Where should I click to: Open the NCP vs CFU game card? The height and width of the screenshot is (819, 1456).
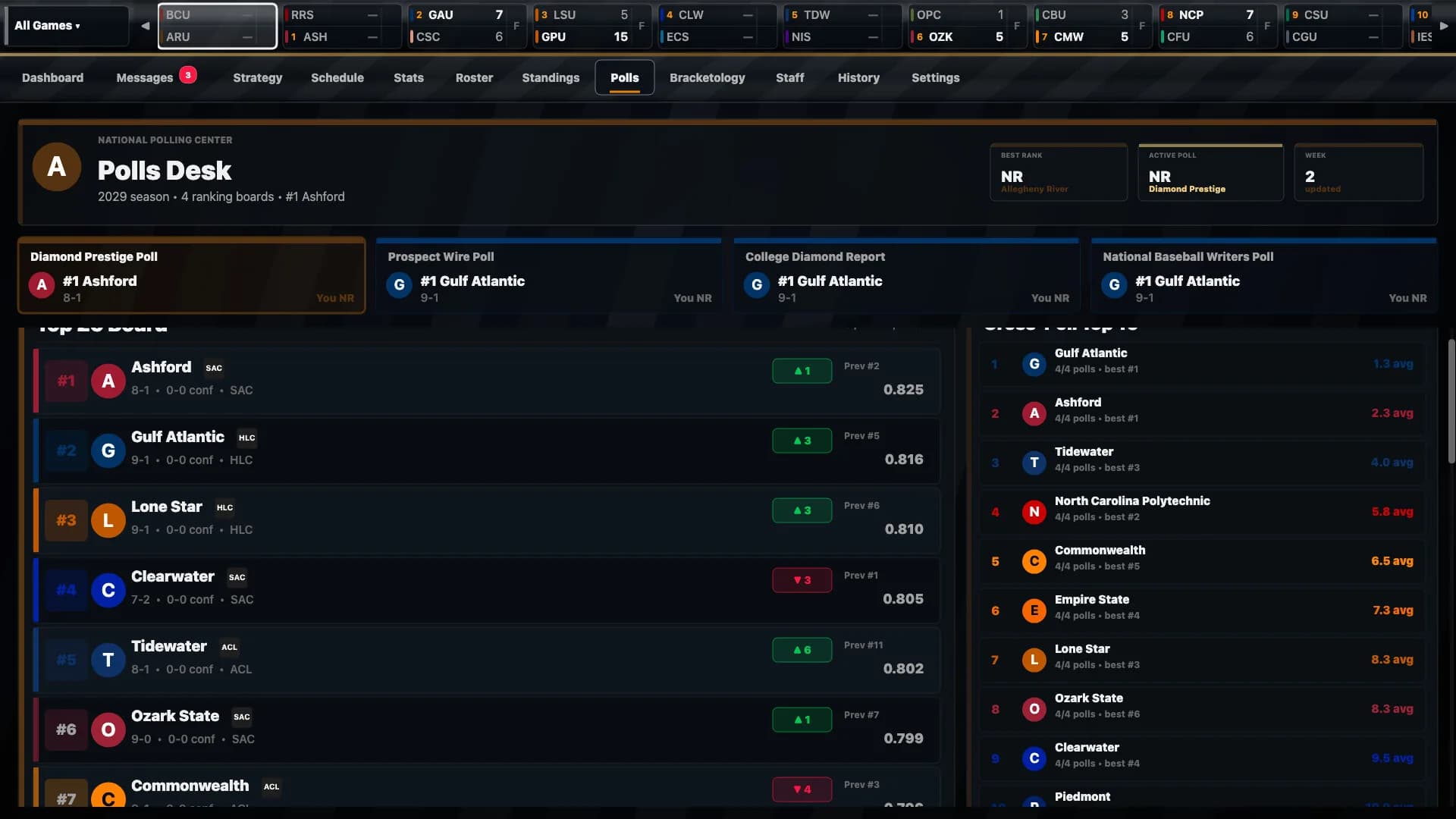[1218, 26]
